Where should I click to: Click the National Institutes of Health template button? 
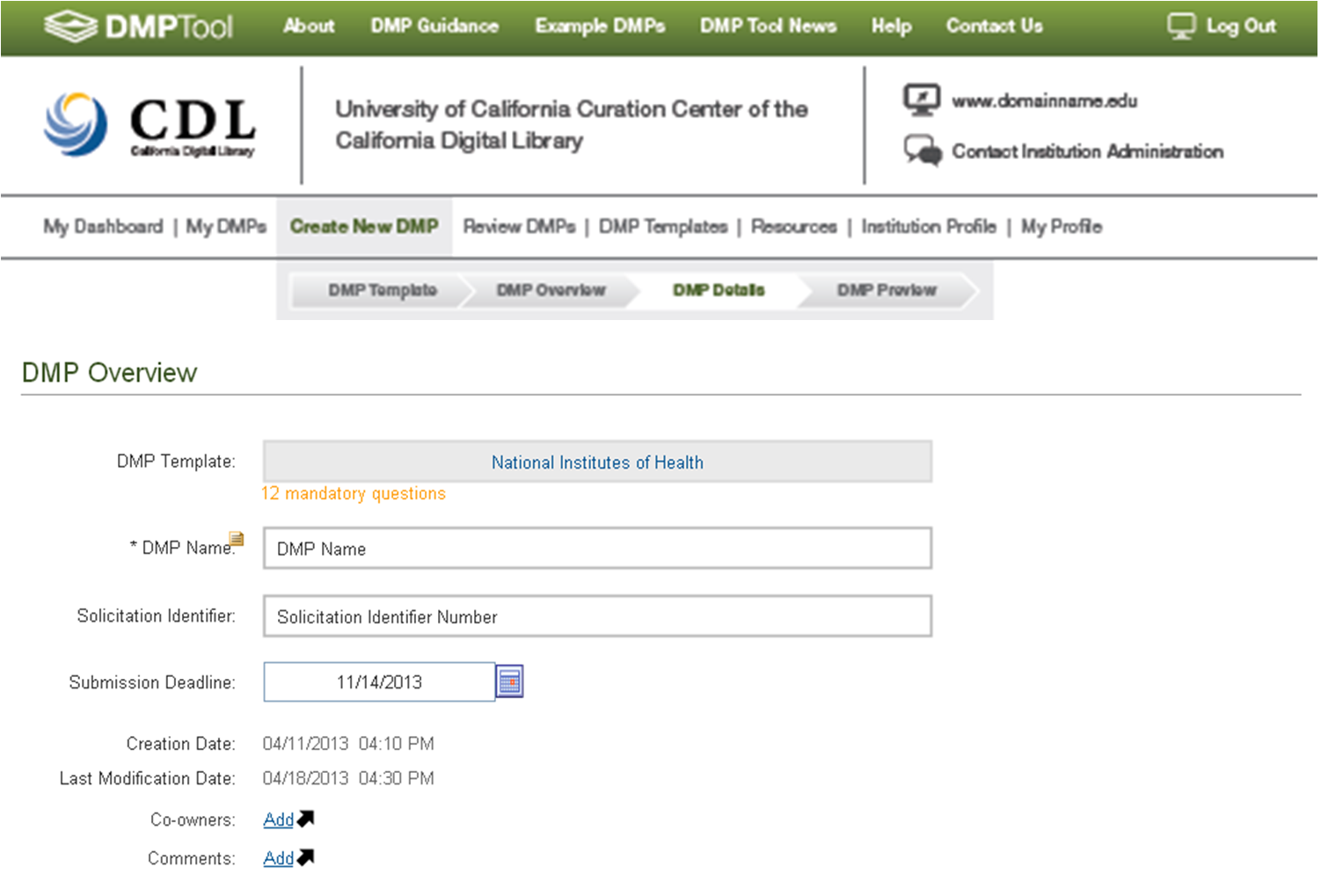coord(597,462)
